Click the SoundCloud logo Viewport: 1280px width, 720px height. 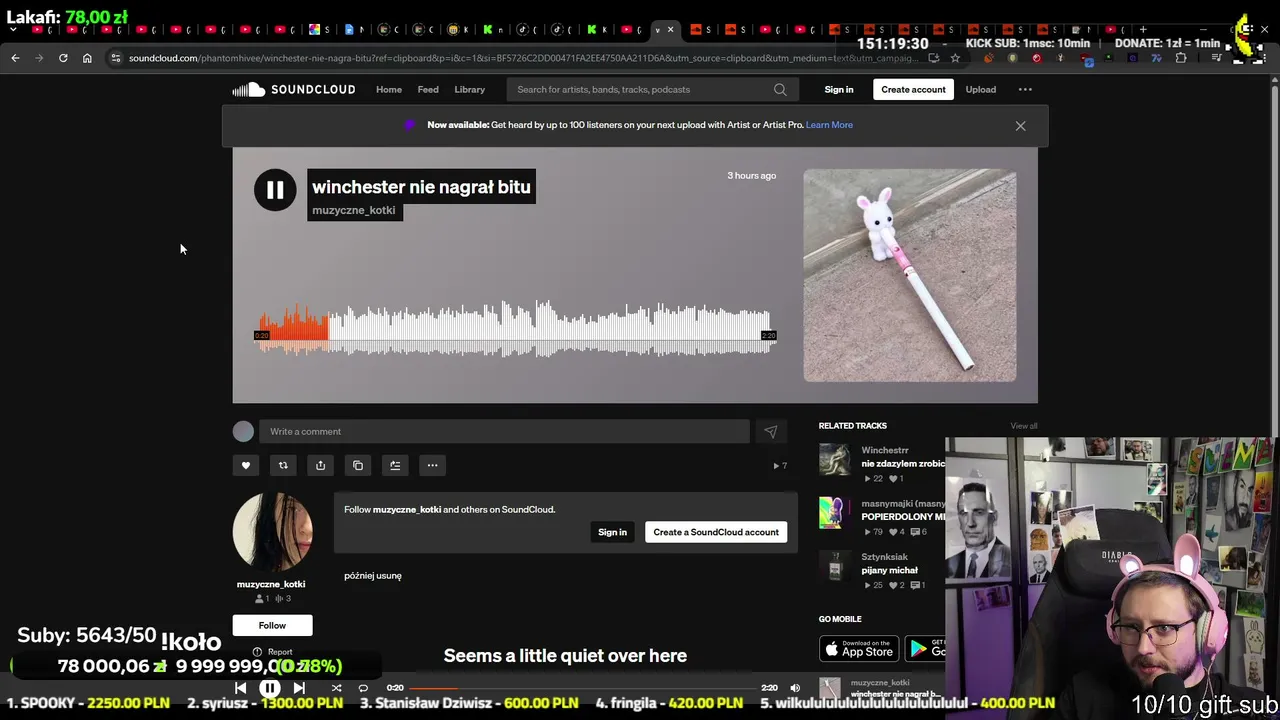[x=294, y=90]
